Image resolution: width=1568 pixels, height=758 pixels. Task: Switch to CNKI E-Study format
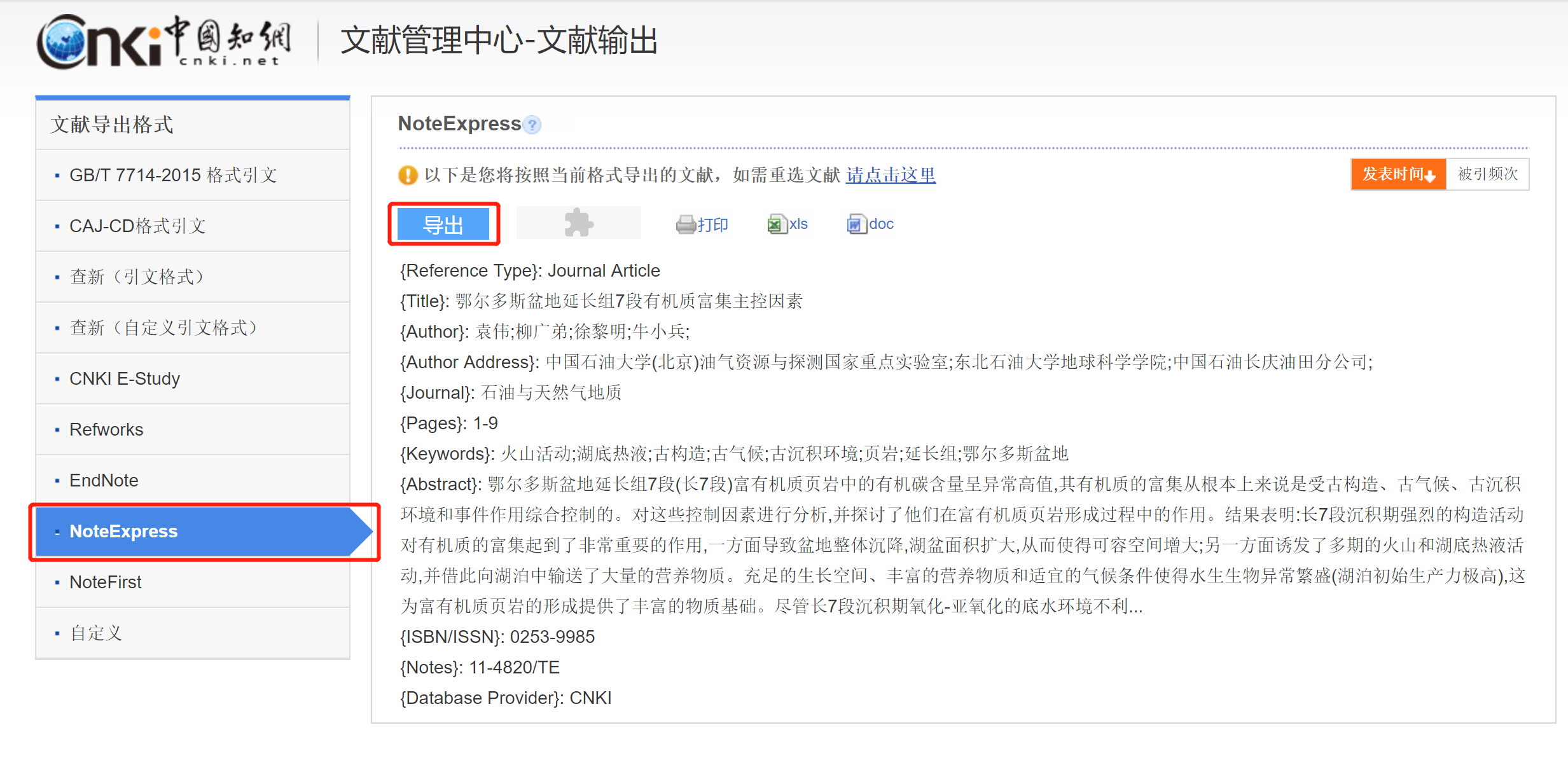click(x=125, y=378)
